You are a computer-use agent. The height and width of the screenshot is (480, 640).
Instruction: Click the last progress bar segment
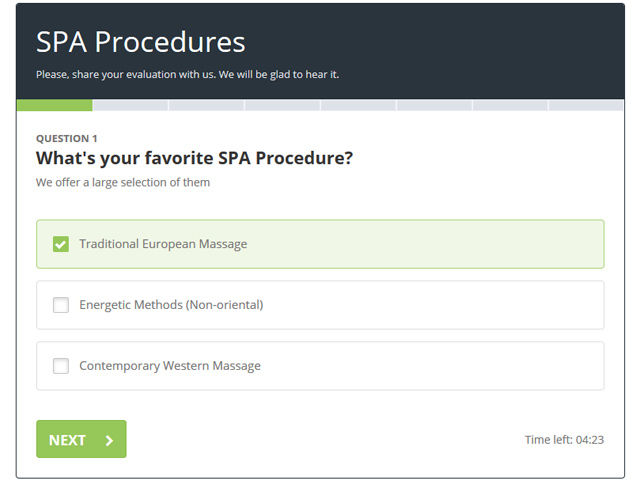click(x=586, y=105)
